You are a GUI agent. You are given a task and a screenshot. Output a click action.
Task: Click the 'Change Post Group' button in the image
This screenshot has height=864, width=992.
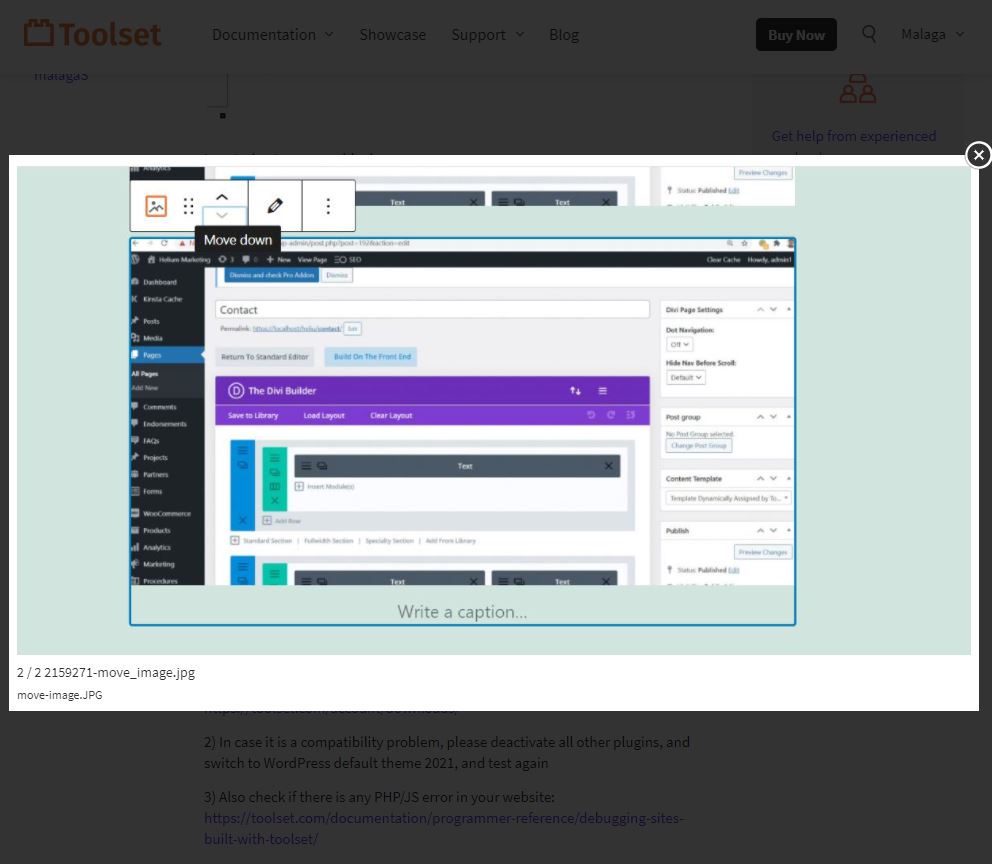(698, 446)
